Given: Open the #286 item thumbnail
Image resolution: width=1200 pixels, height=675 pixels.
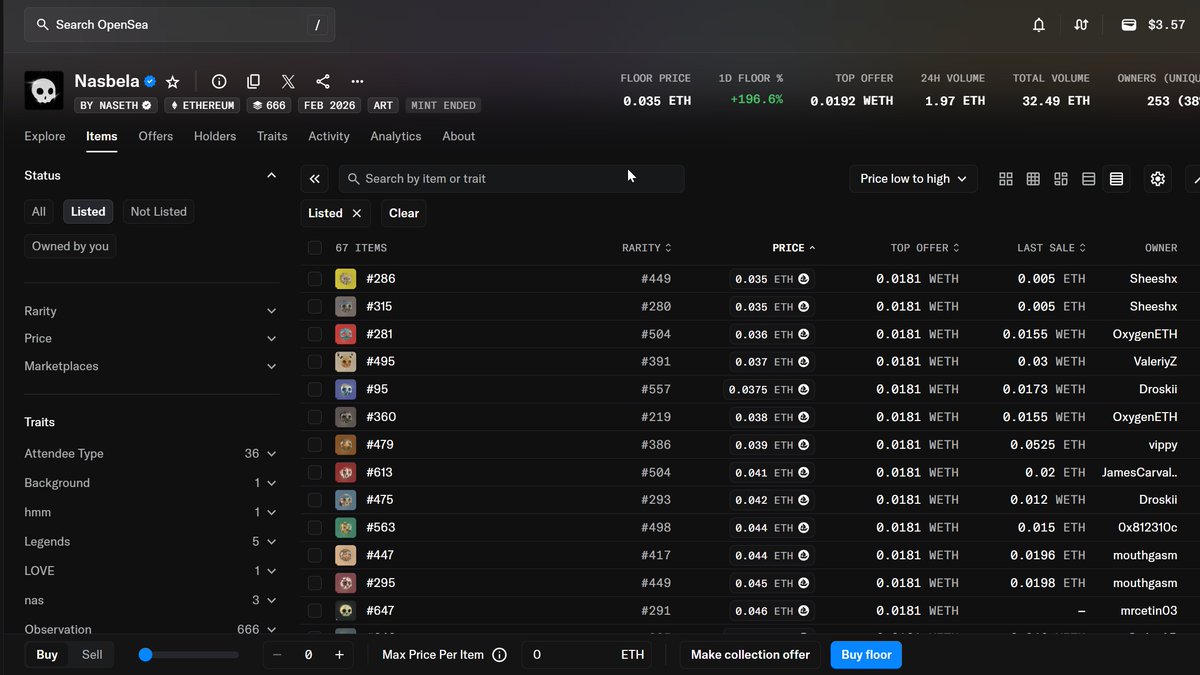Looking at the screenshot, I should point(345,279).
